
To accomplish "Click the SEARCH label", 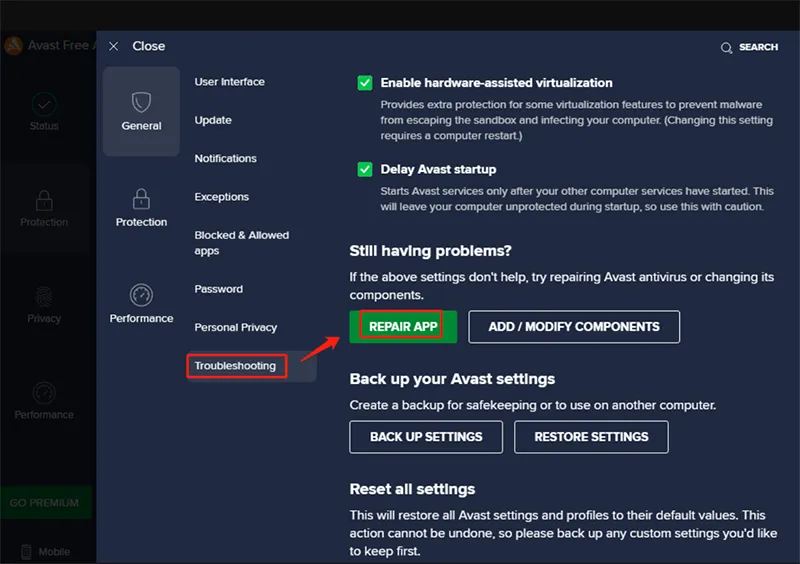I will tap(759, 47).
